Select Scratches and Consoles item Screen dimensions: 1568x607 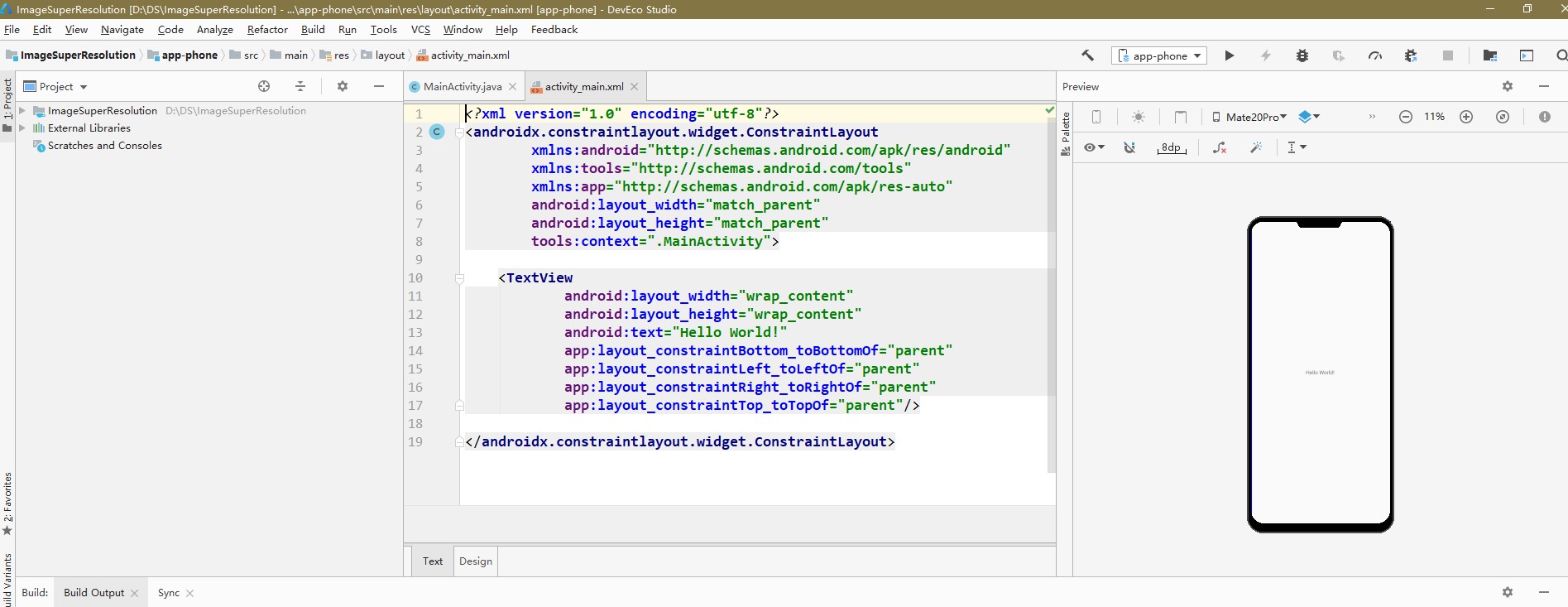(x=105, y=145)
